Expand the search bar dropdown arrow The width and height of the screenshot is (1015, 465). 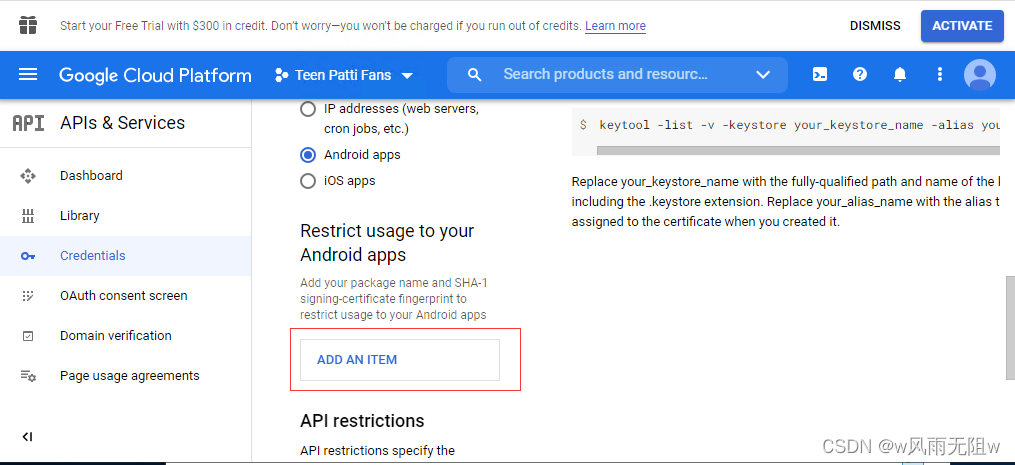(763, 75)
